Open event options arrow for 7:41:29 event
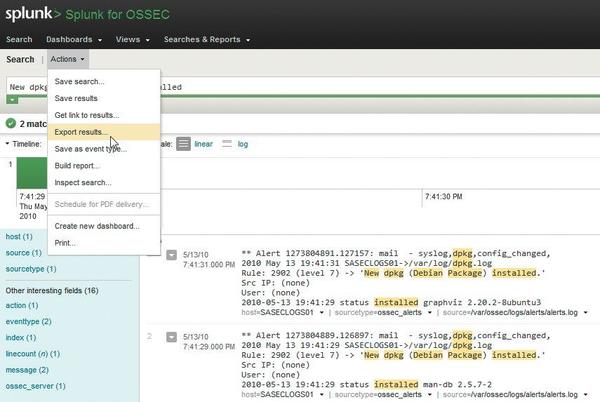The image size is (600, 402). click(x=171, y=337)
